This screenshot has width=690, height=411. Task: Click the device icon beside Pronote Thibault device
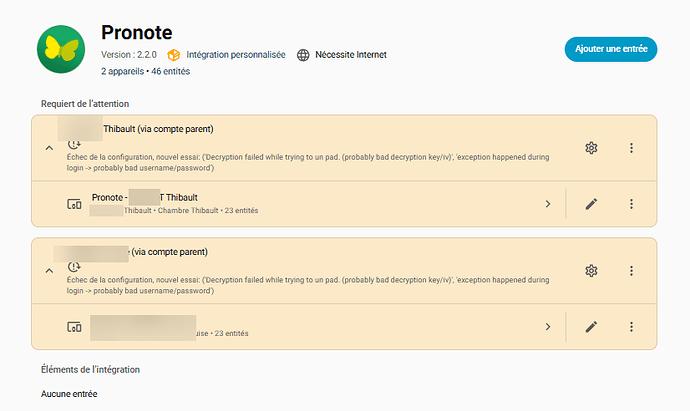point(73,204)
